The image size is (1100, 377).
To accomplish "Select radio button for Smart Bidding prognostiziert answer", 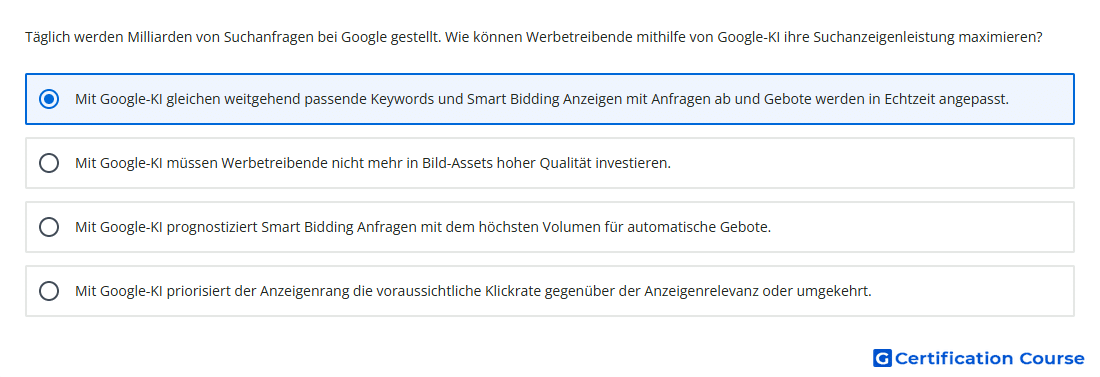I will 49,227.
